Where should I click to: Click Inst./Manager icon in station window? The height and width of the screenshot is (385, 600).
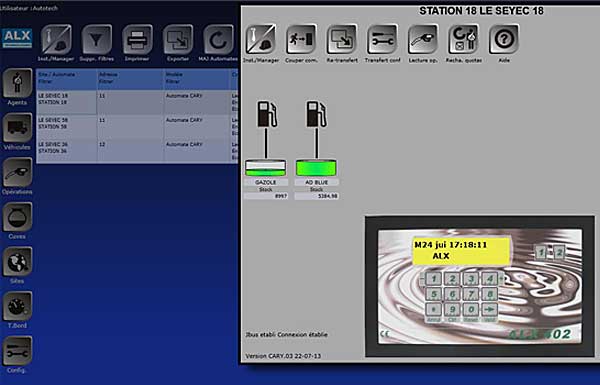[x=261, y=39]
